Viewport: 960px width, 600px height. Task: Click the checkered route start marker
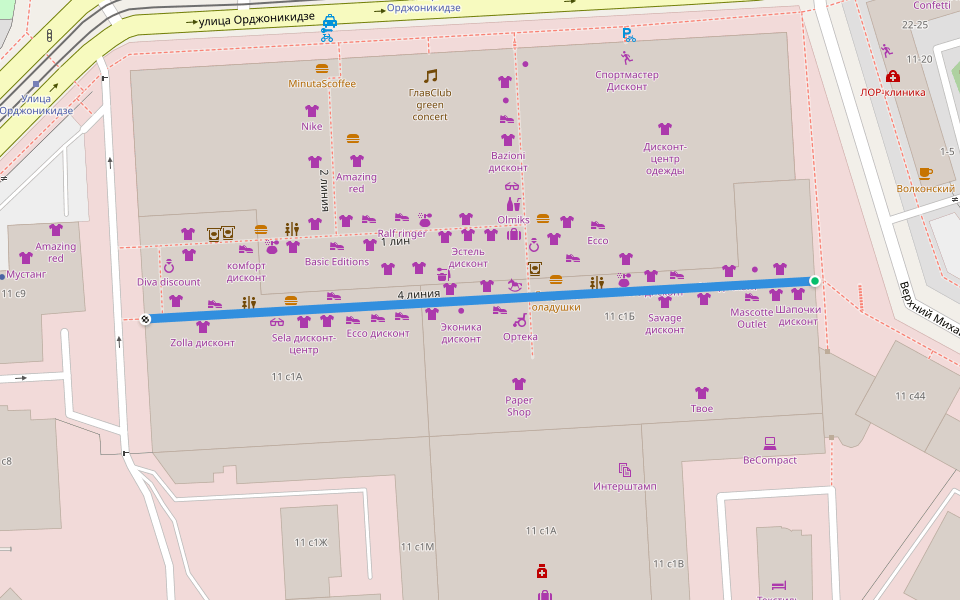[x=146, y=319]
